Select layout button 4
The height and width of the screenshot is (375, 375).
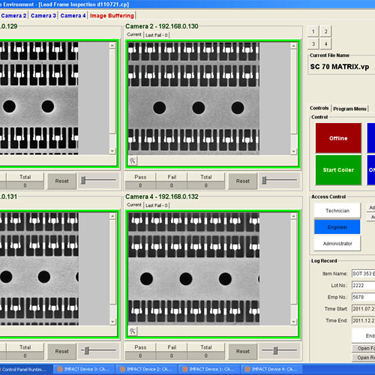click(326, 44)
